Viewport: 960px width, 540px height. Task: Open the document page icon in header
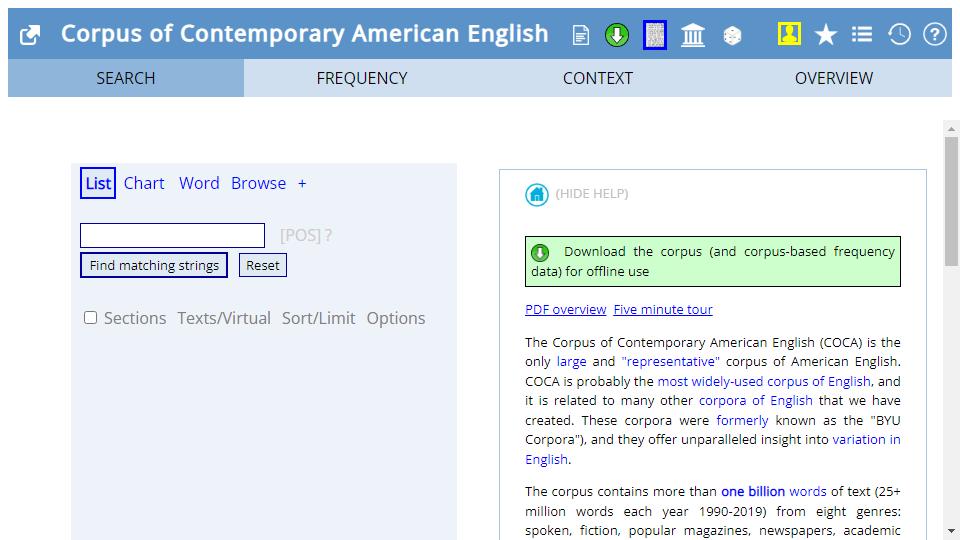tap(581, 36)
